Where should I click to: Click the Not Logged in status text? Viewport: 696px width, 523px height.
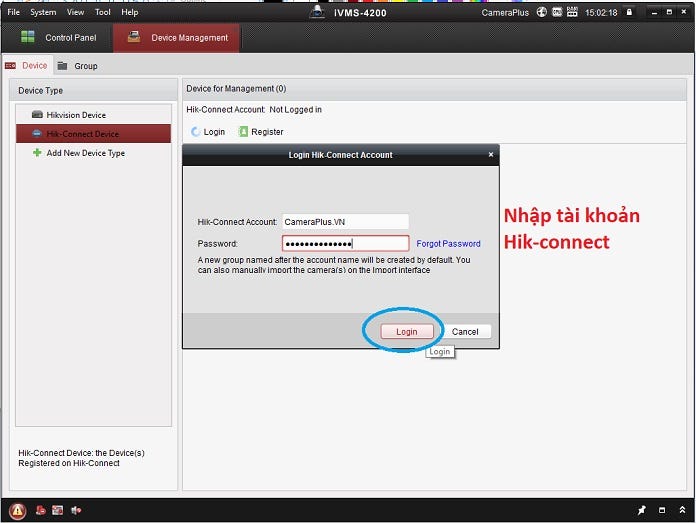pyautogui.click(x=296, y=110)
